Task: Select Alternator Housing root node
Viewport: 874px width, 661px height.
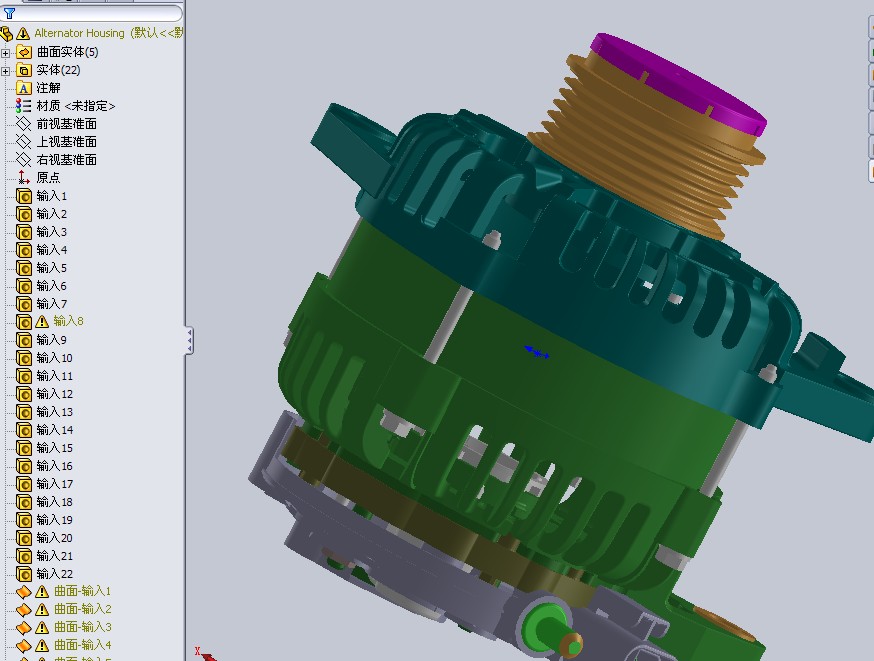Action: (x=108, y=33)
